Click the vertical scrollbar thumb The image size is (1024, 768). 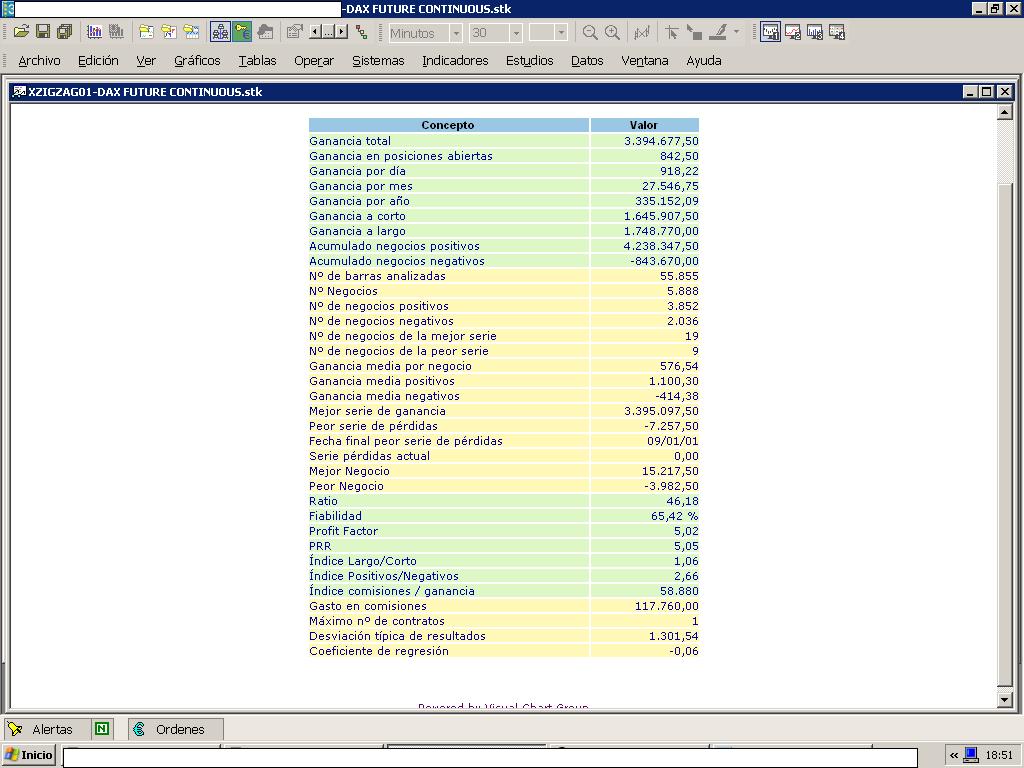[x=1004, y=434]
